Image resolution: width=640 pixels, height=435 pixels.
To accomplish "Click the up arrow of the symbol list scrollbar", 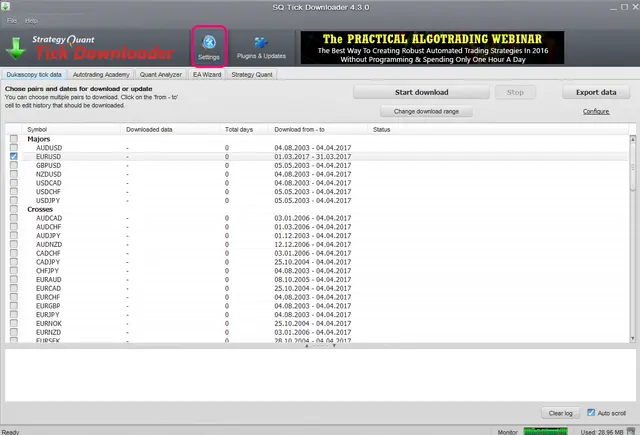I will 633,139.
